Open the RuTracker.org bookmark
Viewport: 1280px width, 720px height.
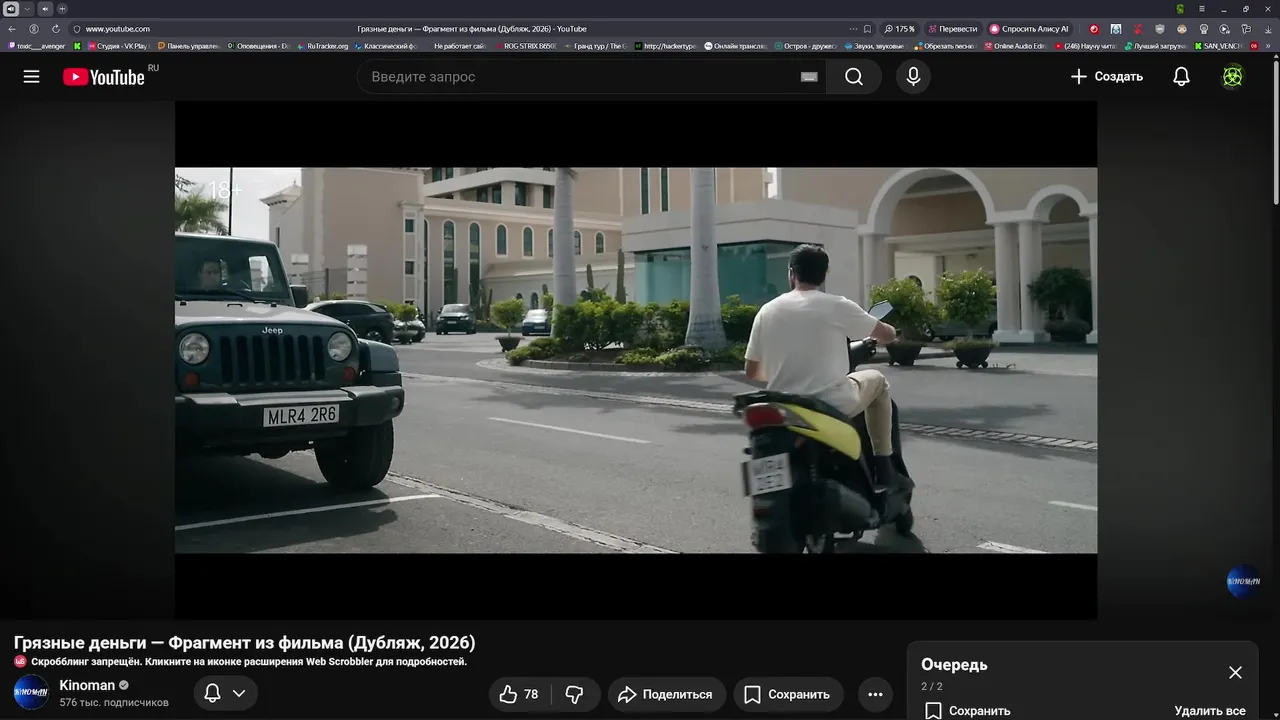(324, 46)
